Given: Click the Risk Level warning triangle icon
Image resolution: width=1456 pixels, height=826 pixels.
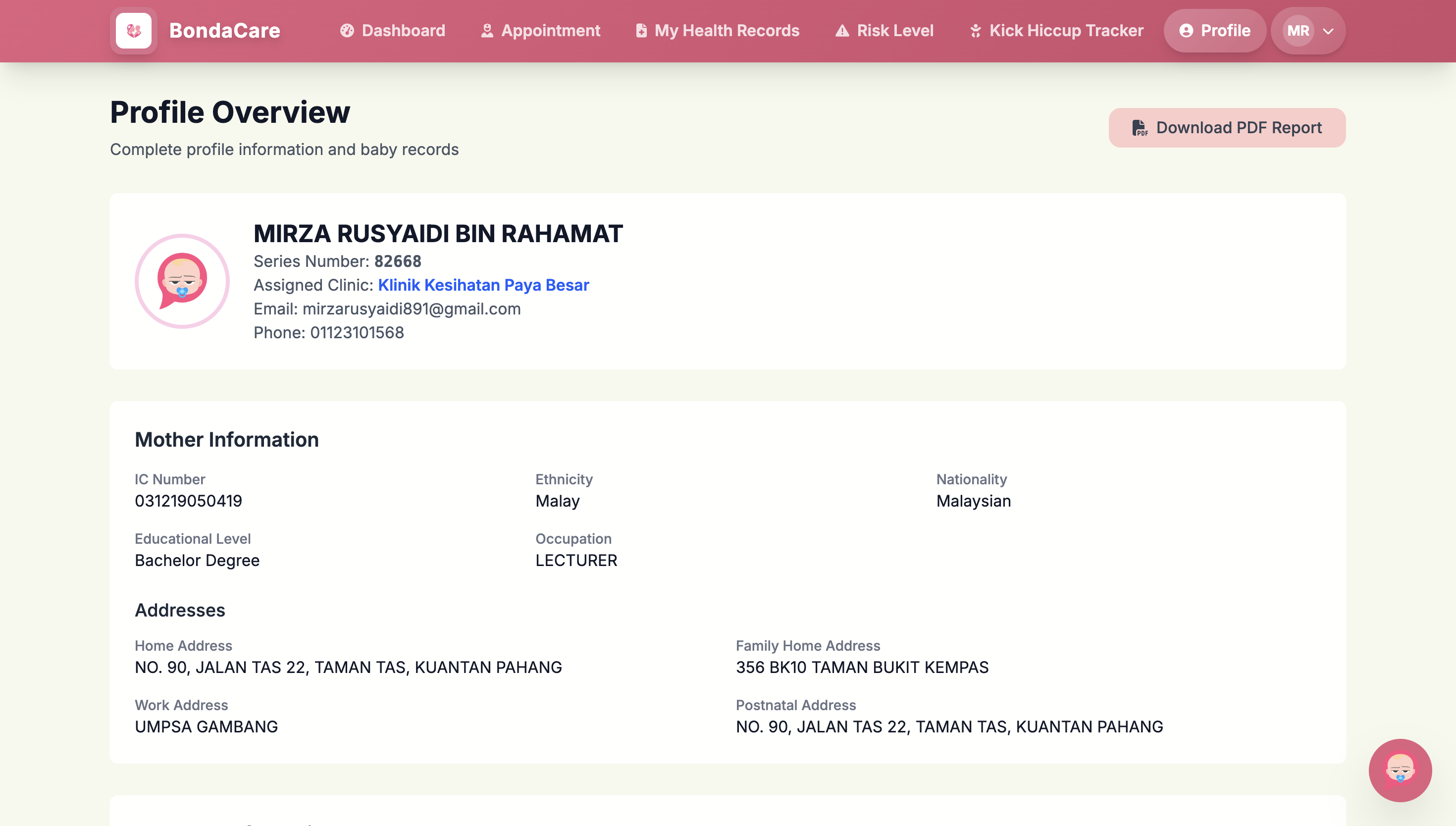Looking at the screenshot, I should point(842,31).
